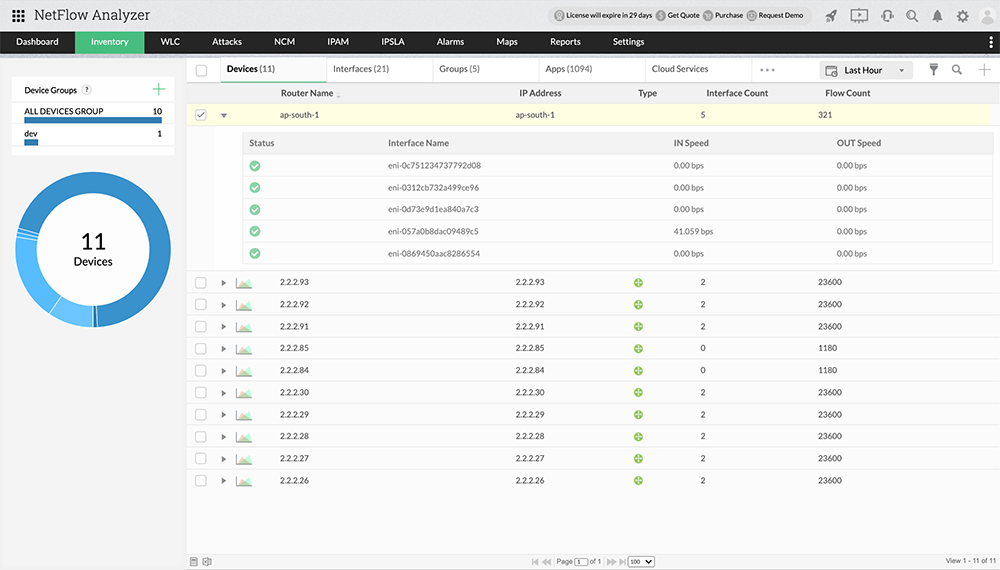
Task: Add a new device group with plus icon
Action: (x=158, y=90)
